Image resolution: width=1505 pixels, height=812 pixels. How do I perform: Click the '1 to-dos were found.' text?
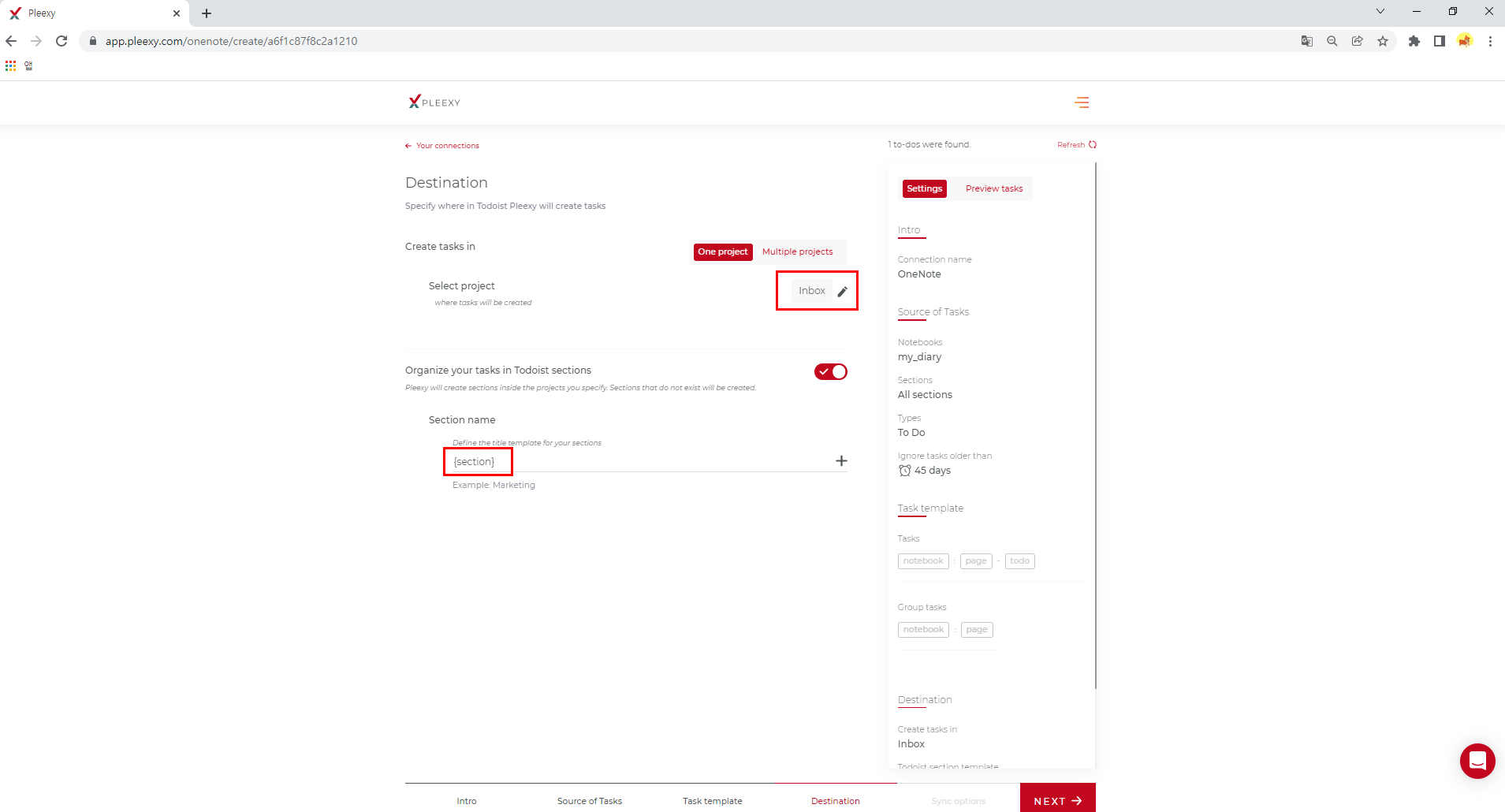(x=929, y=145)
